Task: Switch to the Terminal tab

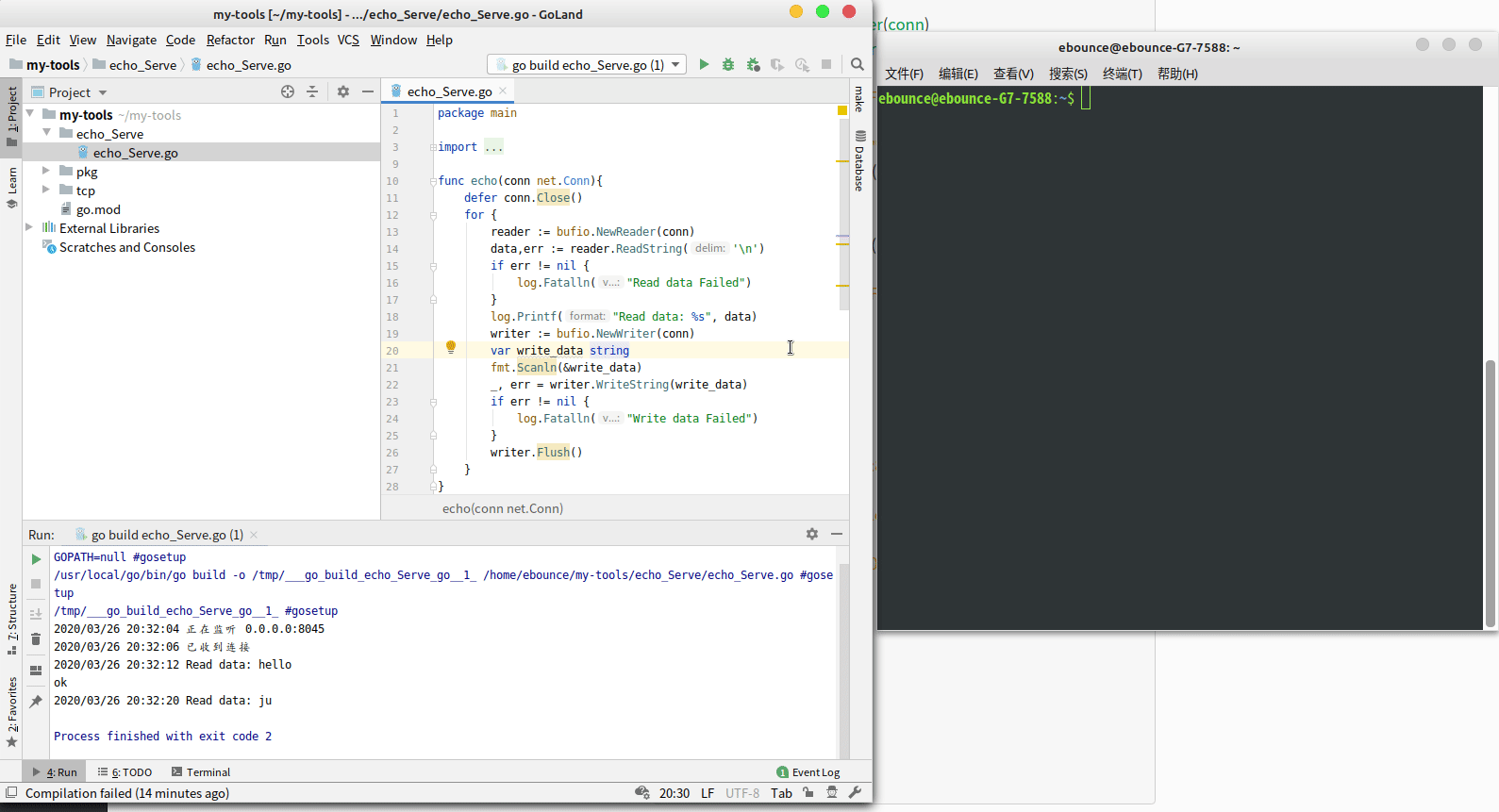Action: (x=201, y=772)
